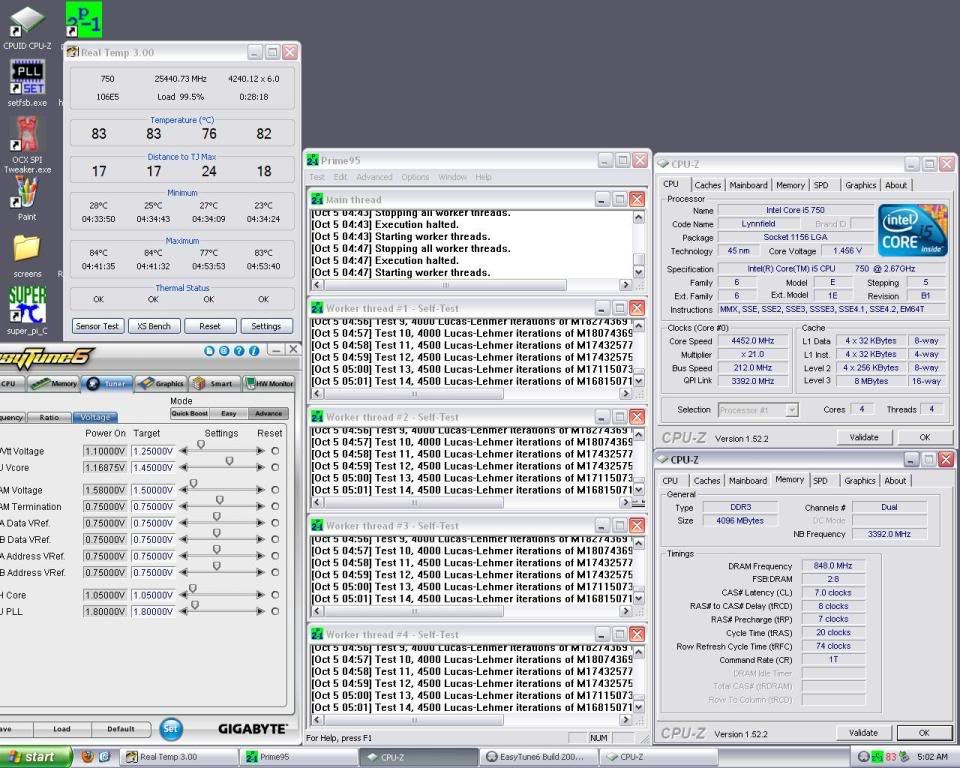
Task: Open the screens folder on desktop
Action: (28, 255)
